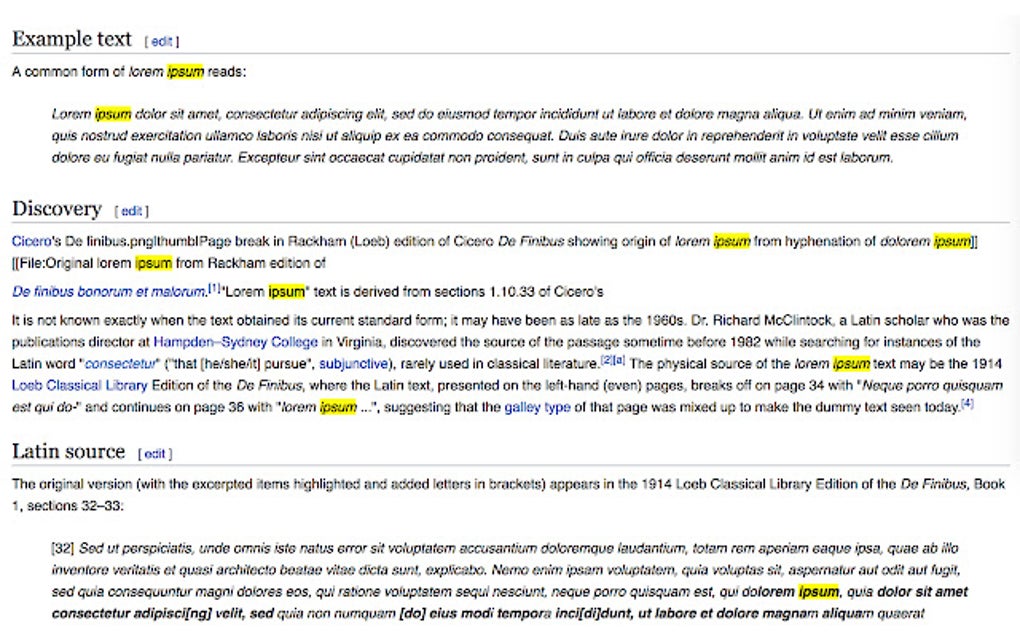Click edit link beside Discovery heading
The image size is (1020, 638).
tap(131, 211)
